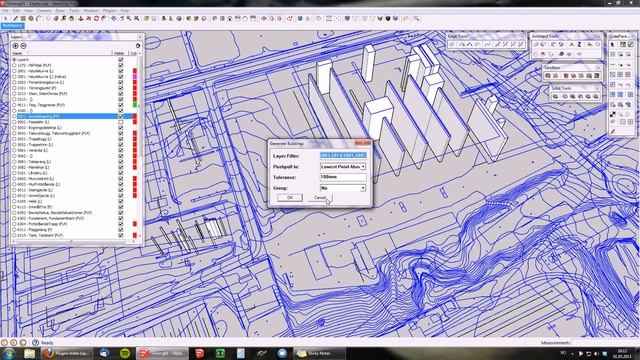Click first icon in Architect Tools toolbar
640x360 pixels.
click(536, 44)
